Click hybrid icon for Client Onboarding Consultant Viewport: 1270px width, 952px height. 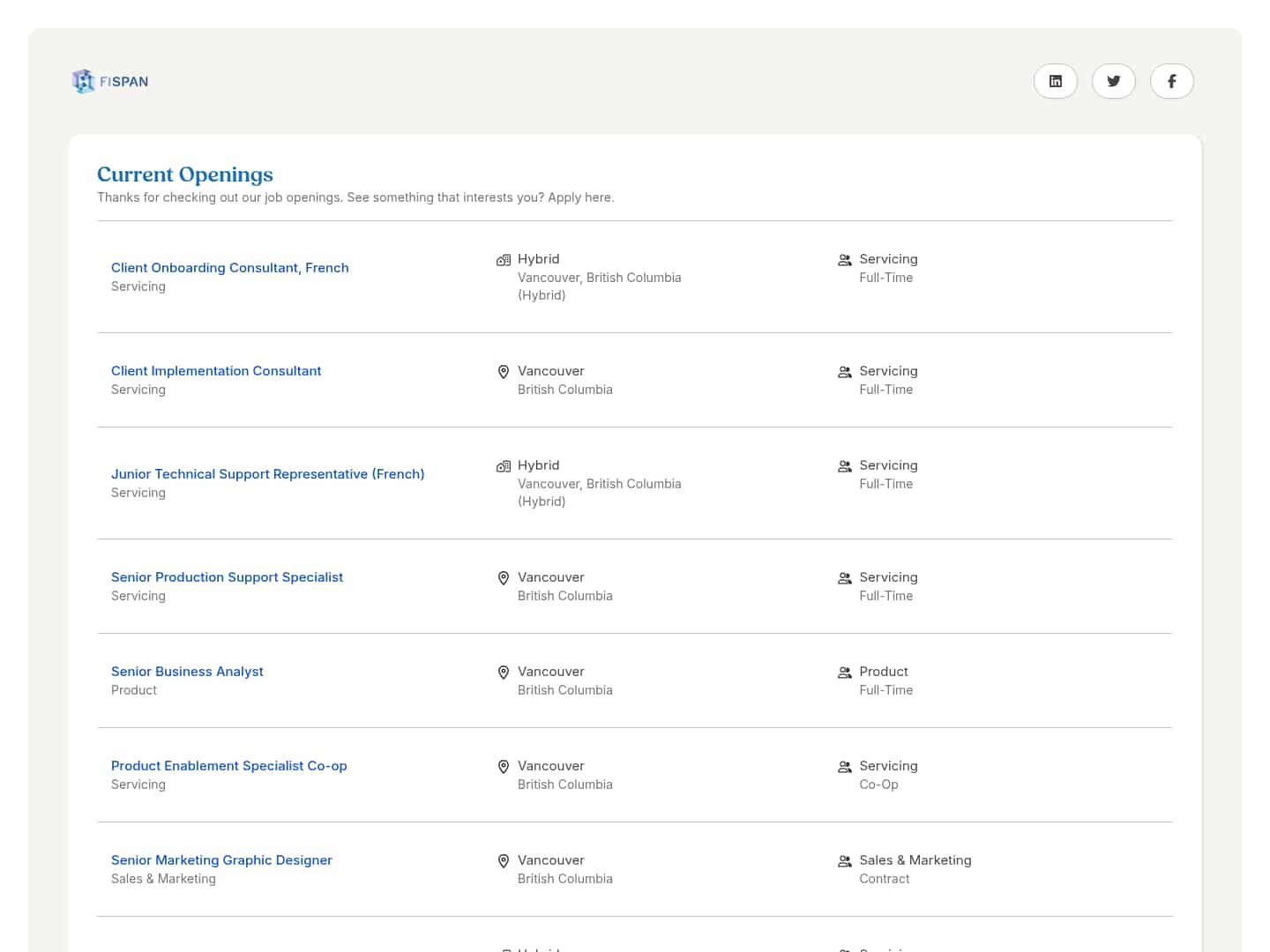click(504, 260)
